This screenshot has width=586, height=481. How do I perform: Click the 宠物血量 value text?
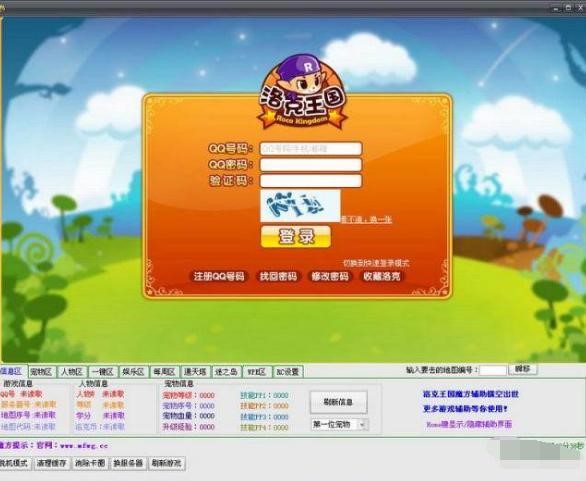tap(207, 416)
